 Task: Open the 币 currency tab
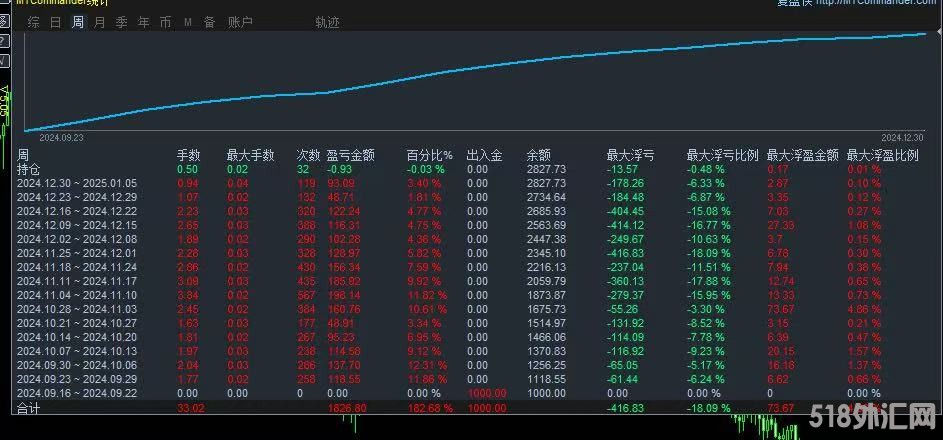[x=165, y=23]
